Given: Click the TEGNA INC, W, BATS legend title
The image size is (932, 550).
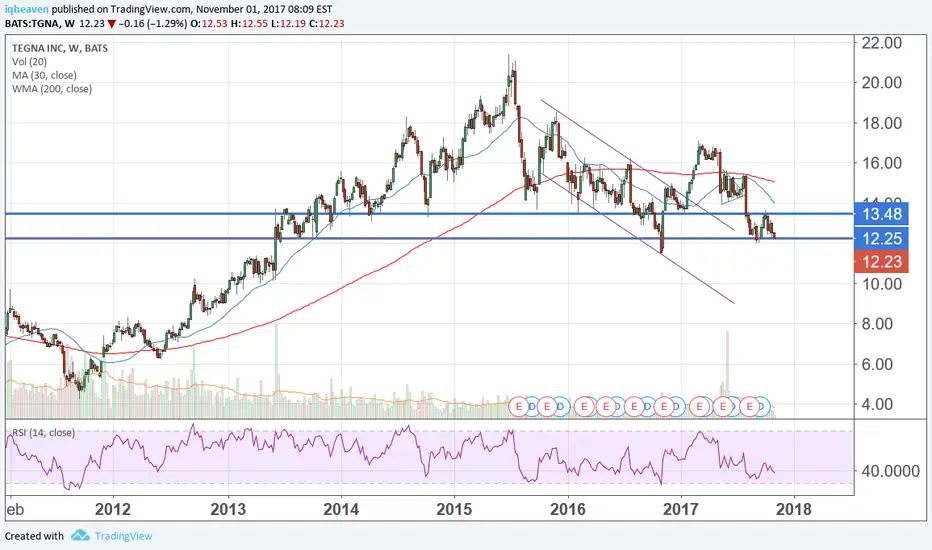Looking at the screenshot, I should (59, 48).
